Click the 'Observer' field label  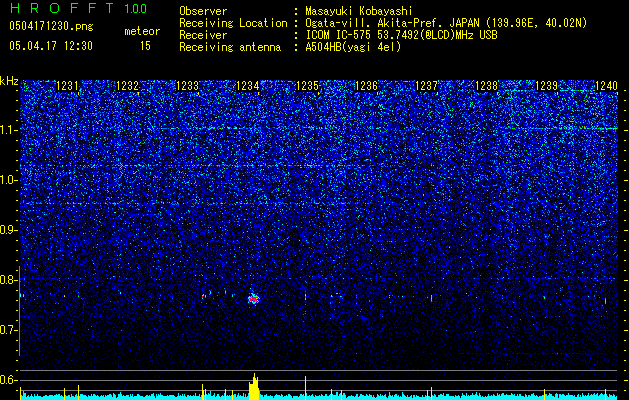pyautogui.click(x=203, y=11)
